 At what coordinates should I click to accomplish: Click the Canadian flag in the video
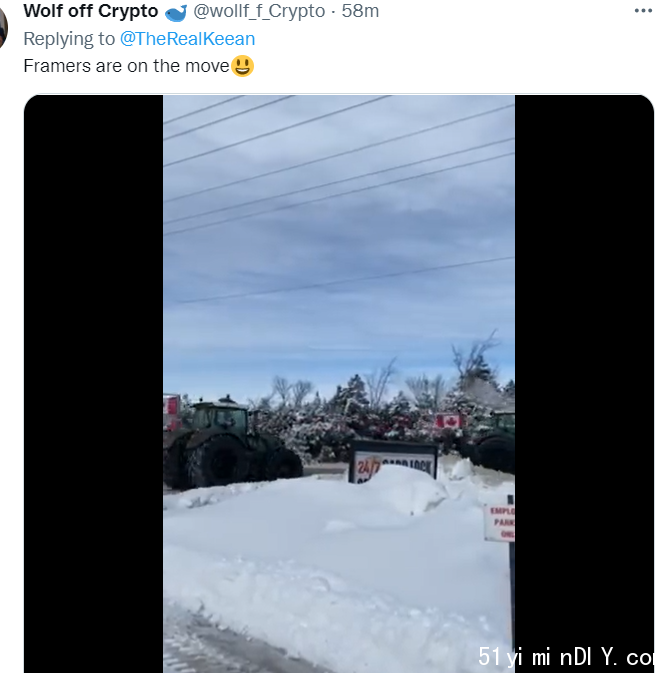click(x=449, y=421)
